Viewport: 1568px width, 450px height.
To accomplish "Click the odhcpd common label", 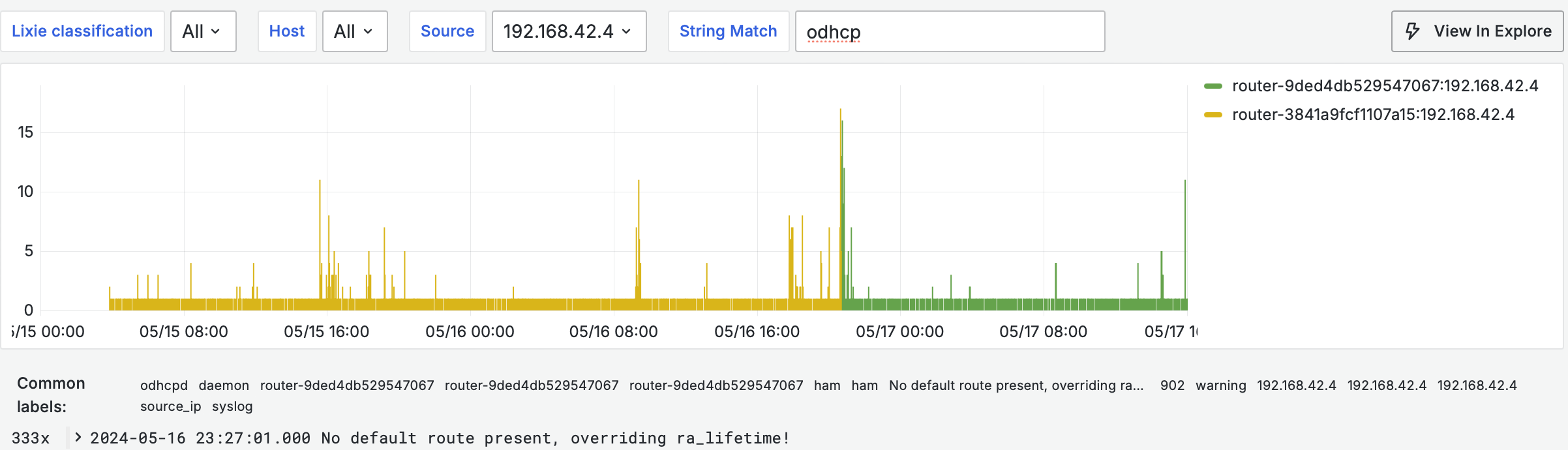I will point(164,385).
